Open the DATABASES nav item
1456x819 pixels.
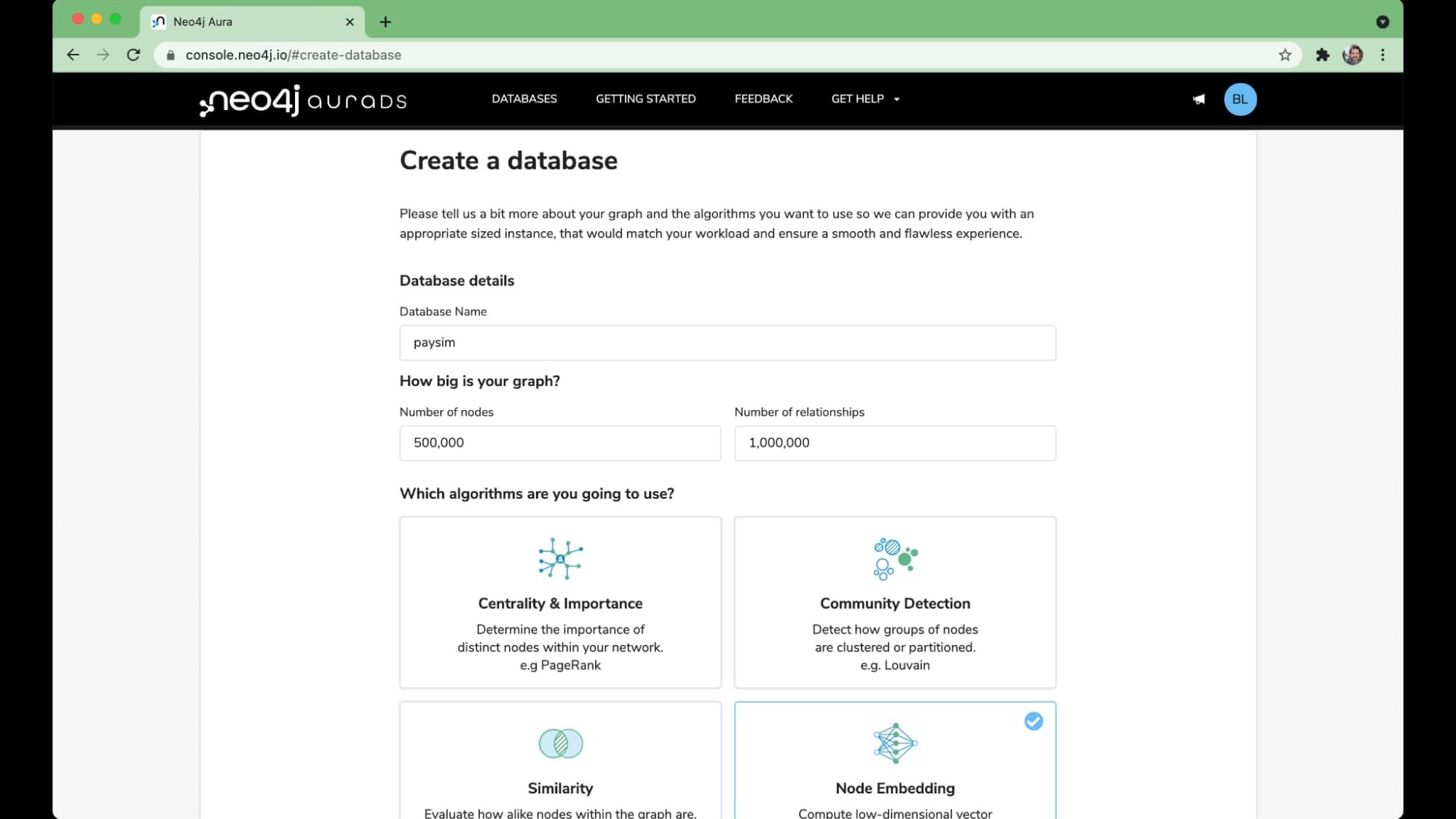point(524,99)
